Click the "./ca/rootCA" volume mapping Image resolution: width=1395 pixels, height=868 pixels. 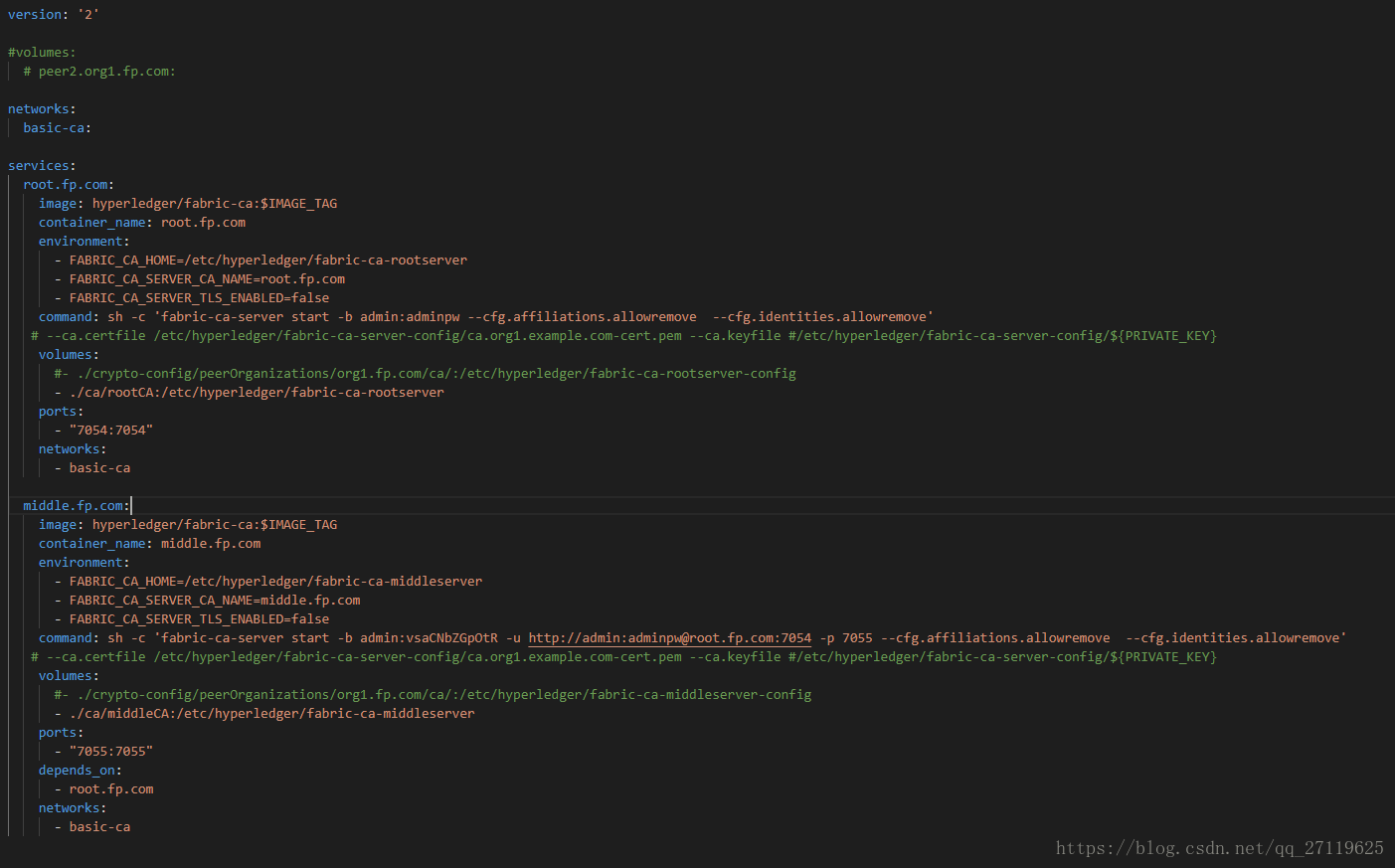coord(257,392)
